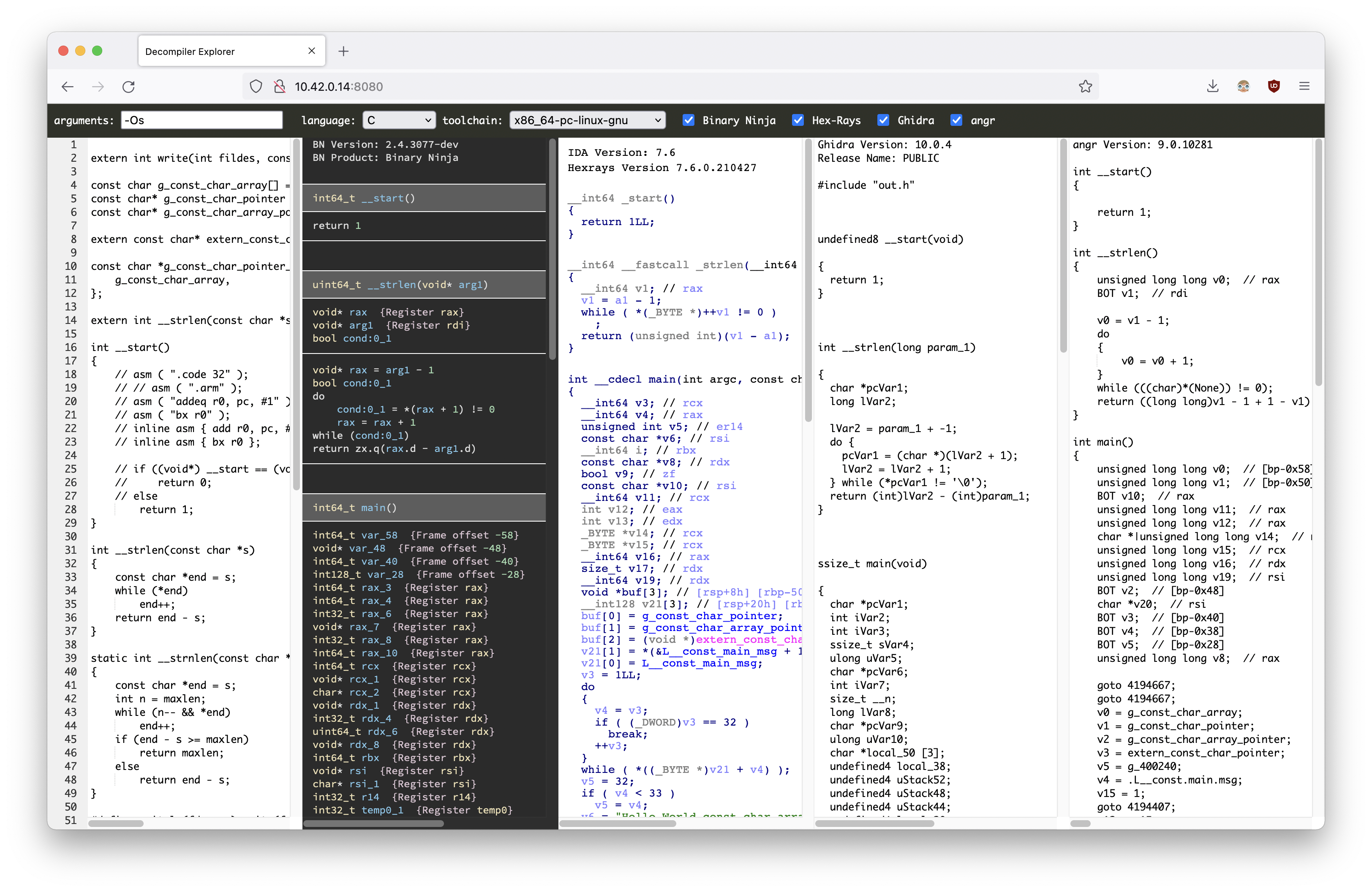
Task: Click the browser back arrow
Action: click(68, 87)
